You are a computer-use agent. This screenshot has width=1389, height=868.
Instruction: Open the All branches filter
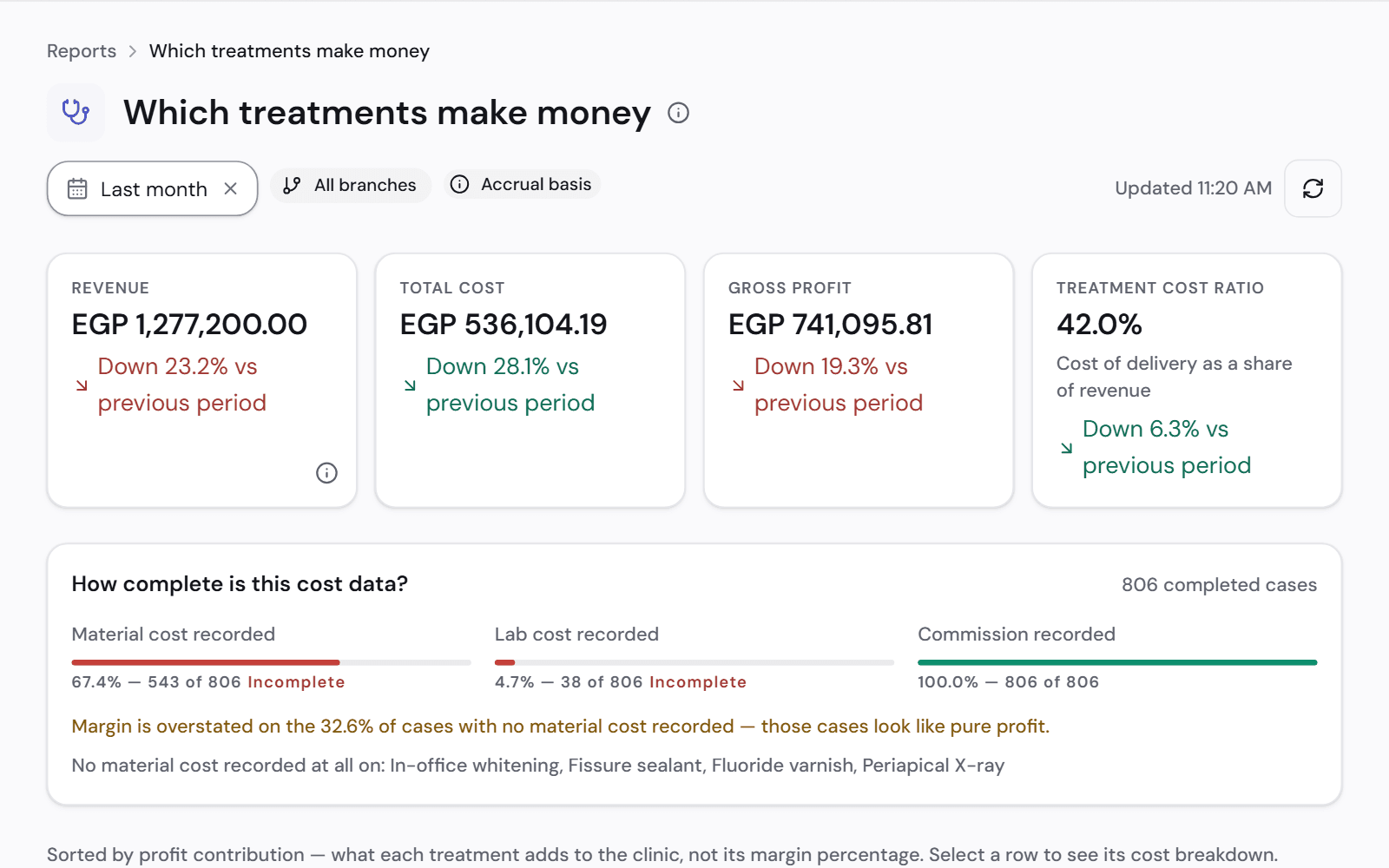pyautogui.click(x=351, y=185)
